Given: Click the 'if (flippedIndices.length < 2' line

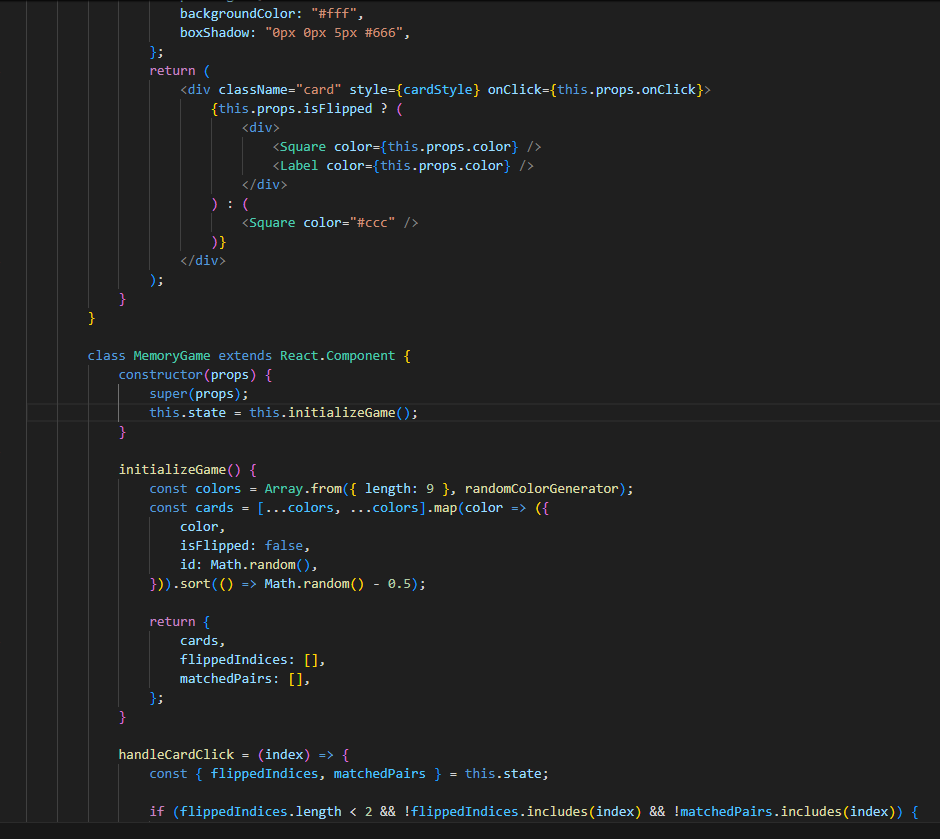Looking at the screenshot, I should [x=534, y=812].
